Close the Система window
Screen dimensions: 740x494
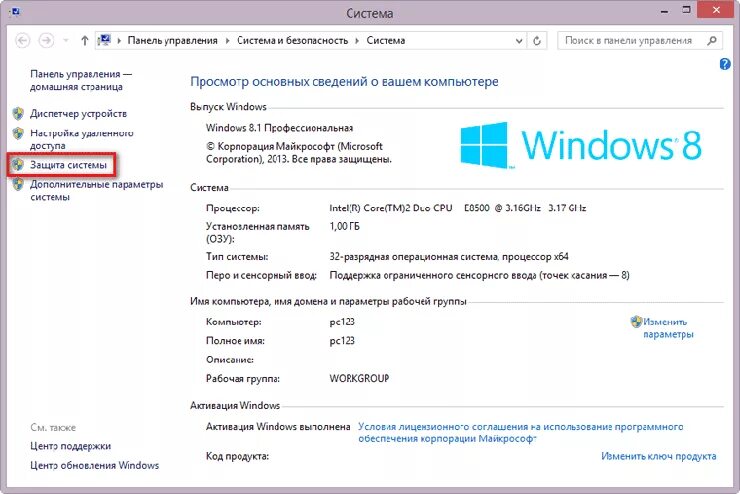tap(716, 10)
